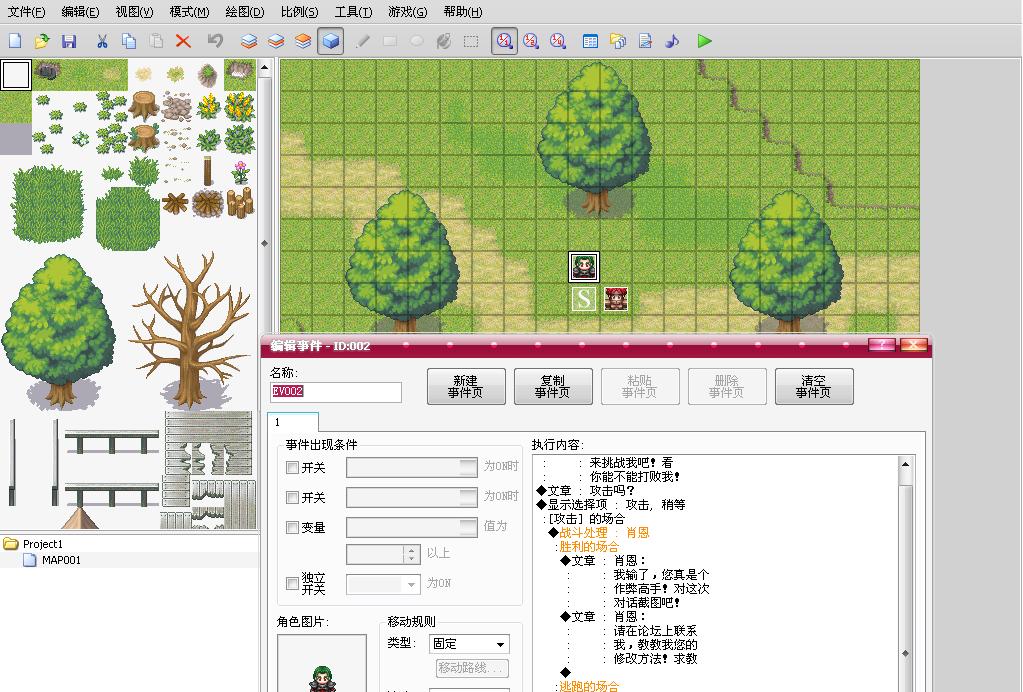The image size is (1023, 692).
Task: Click the 删除事件页 button
Action: (x=727, y=387)
